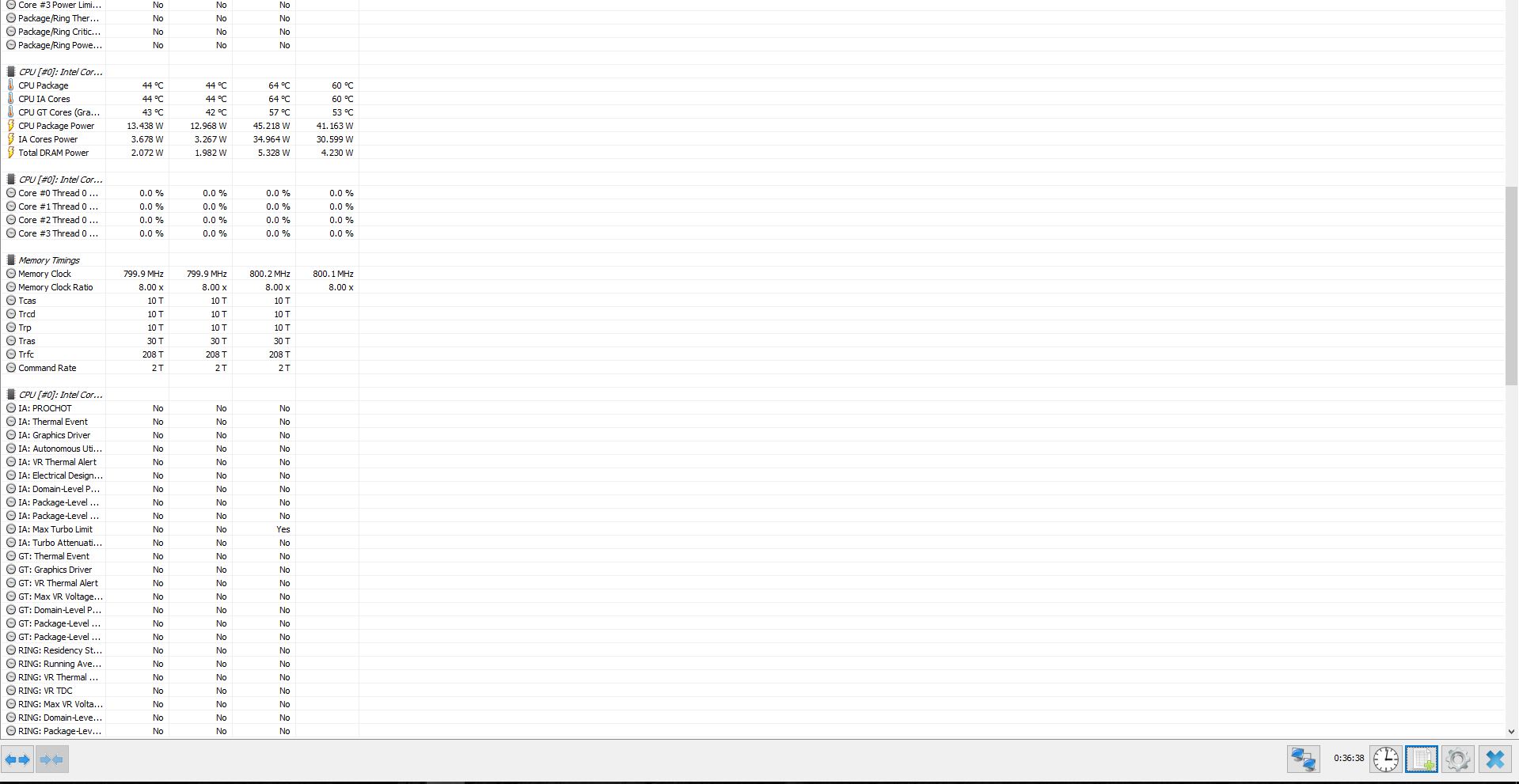Click the expand columns blue arrows button
The width and height of the screenshot is (1519, 784).
(x=17, y=759)
